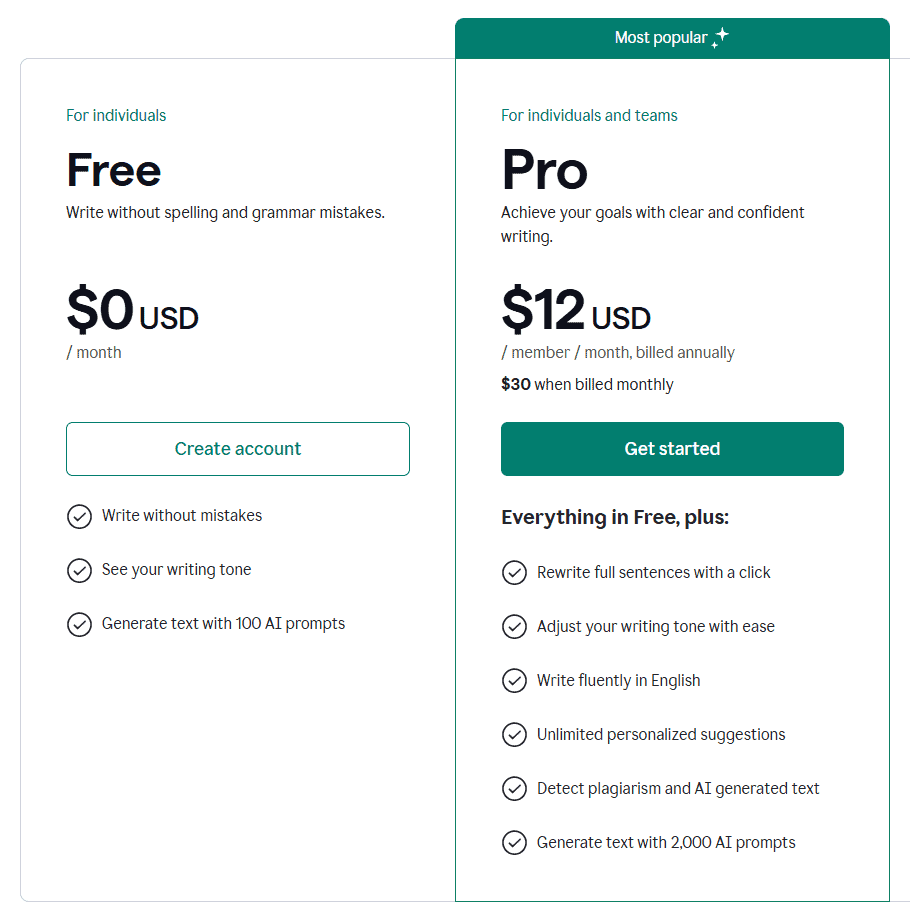Click checkmark icon for 100 AI prompts
This screenshot has height=923, width=910.
click(79, 624)
